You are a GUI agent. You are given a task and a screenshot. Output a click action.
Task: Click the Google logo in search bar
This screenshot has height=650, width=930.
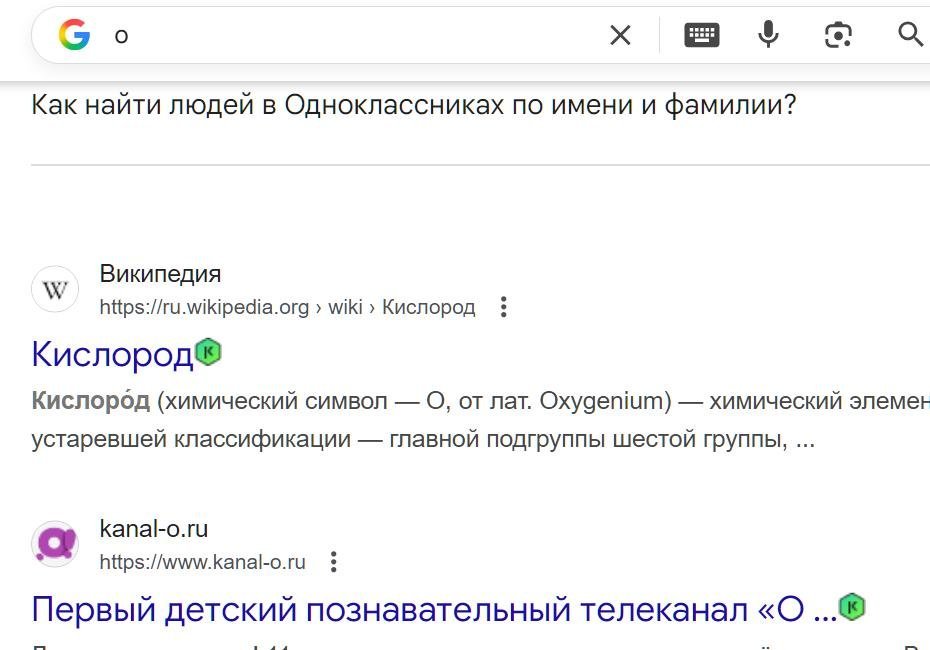pos(74,34)
